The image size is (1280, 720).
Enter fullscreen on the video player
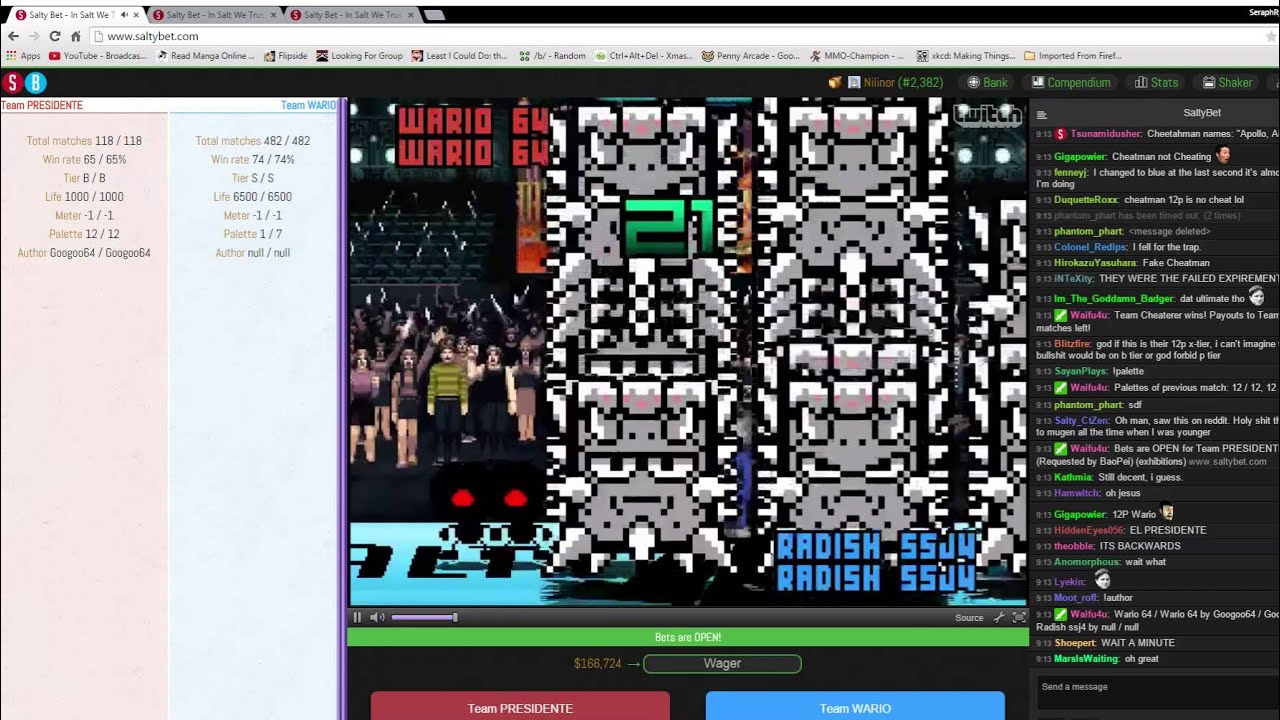point(1019,617)
